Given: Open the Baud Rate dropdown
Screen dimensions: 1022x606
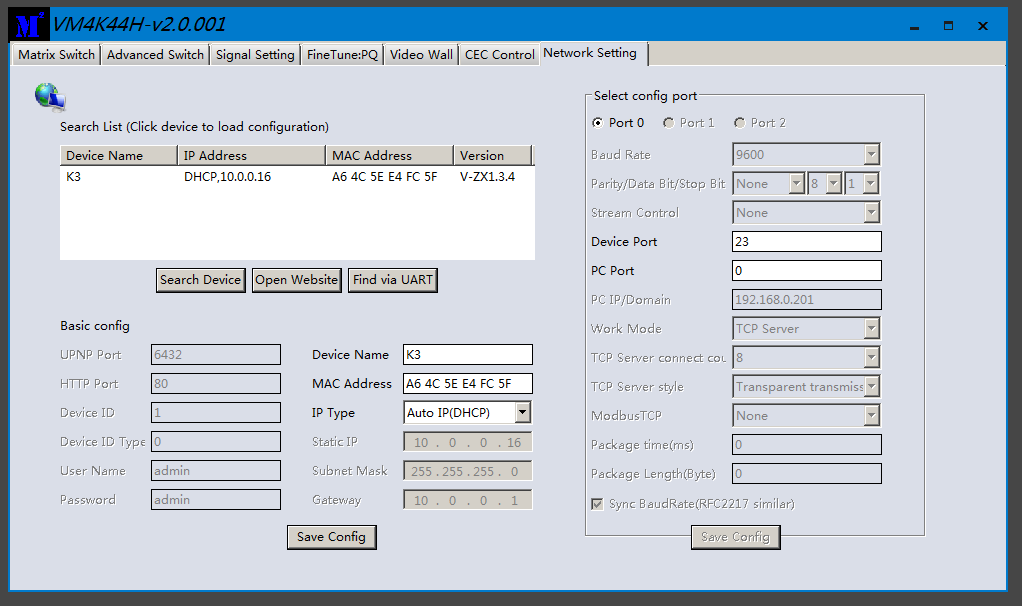Looking at the screenshot, I should [x=871, y=155].
